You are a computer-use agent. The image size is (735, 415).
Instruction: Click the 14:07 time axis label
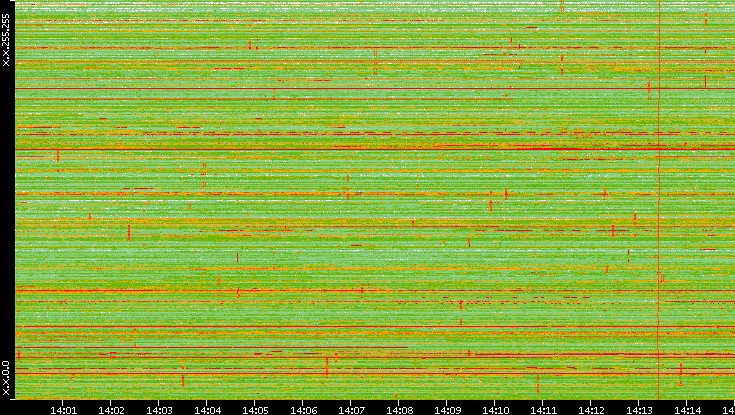pyautogui.click(x=351, y=410)
